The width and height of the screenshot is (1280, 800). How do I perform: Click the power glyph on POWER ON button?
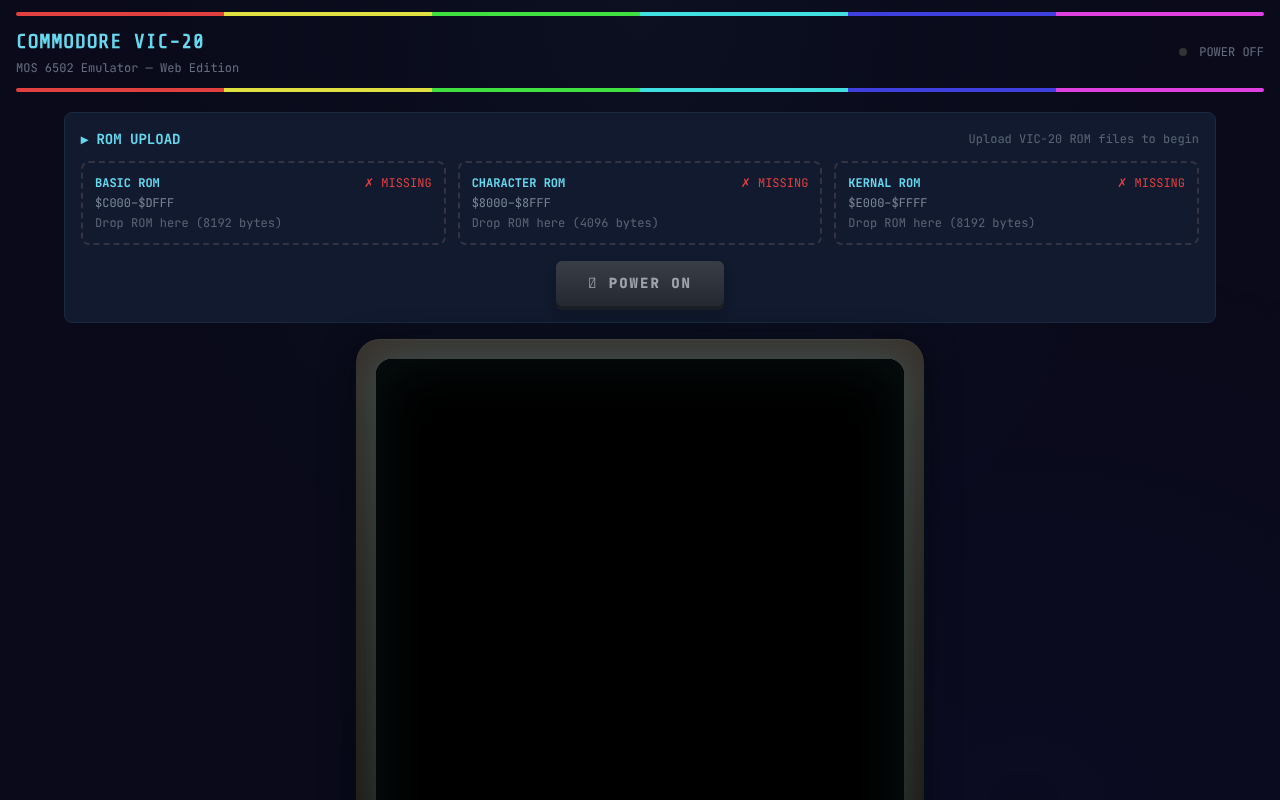(592, 284)
